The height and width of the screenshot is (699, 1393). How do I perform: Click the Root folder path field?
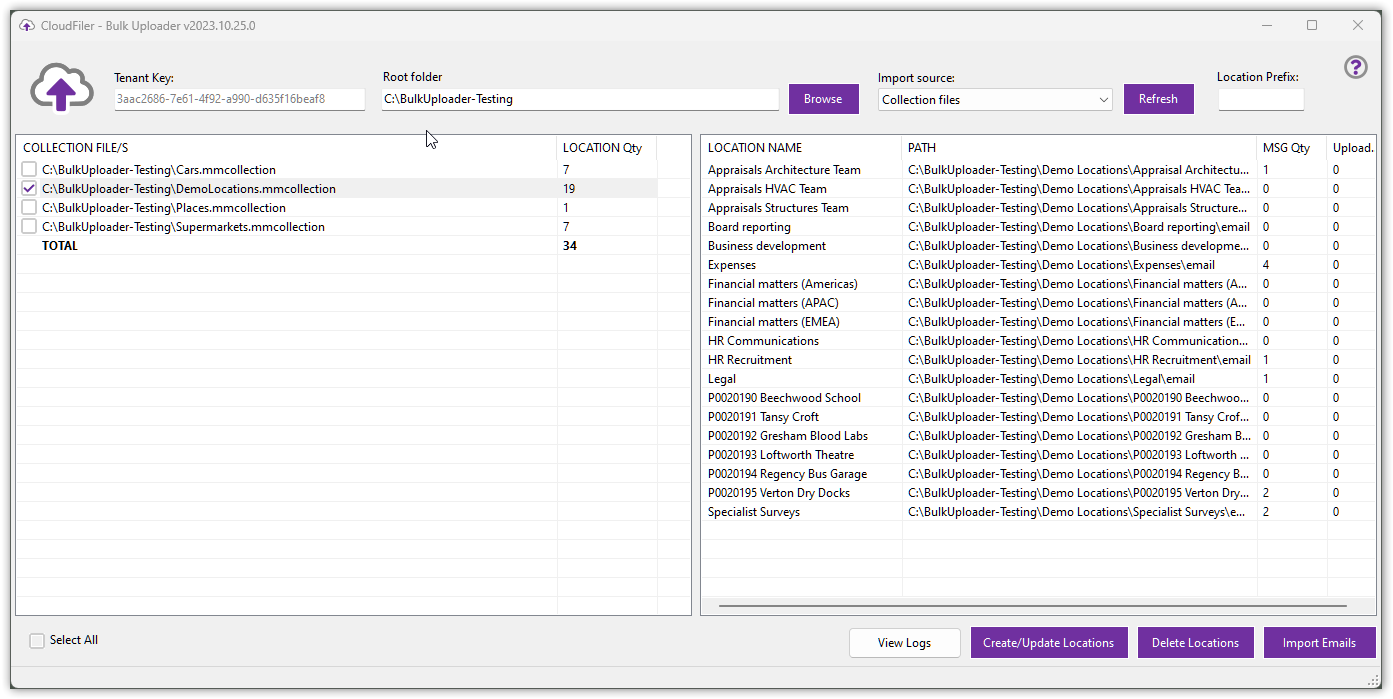(x=580, y=99)
